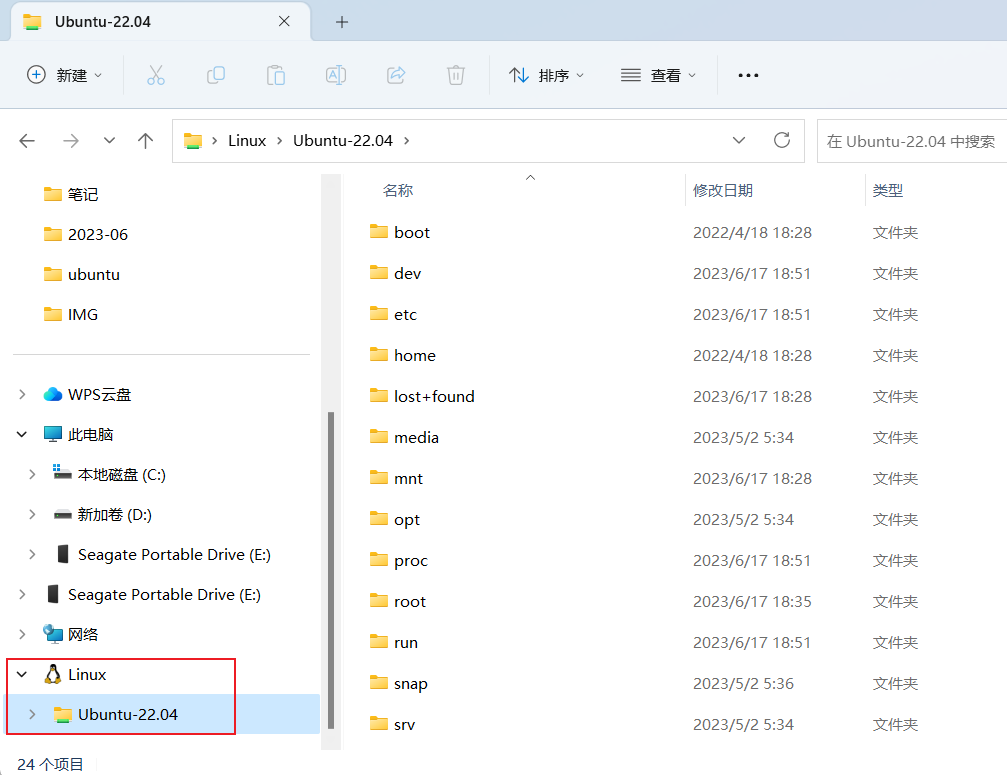The width and height of the screenshot is (1007, 775).
Task: Refresh the current folder view
Action: [782, 140]
